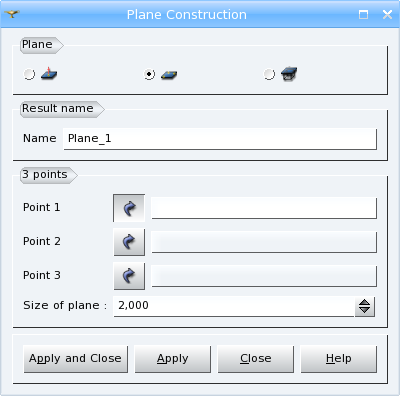The image size is (400, 396).
Task: Click the Apply and Close button
Action: pos(75,359)
